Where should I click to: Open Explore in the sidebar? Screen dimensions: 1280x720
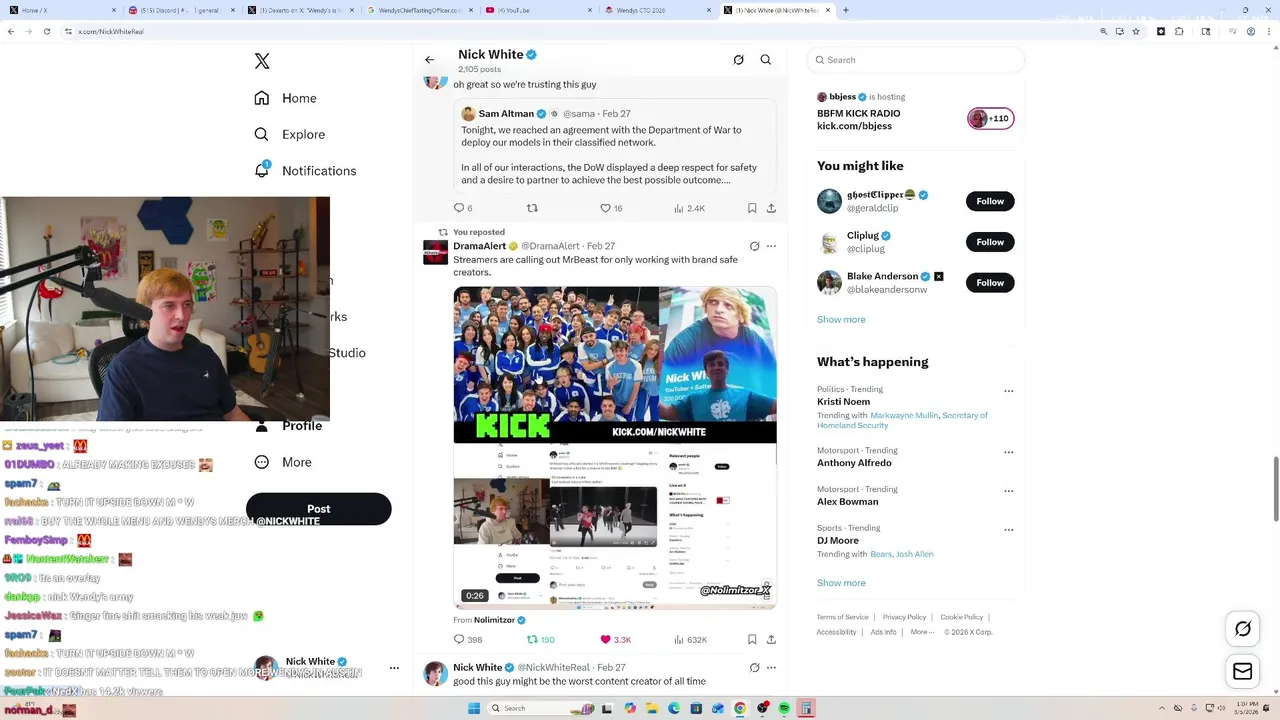point(289,134)
